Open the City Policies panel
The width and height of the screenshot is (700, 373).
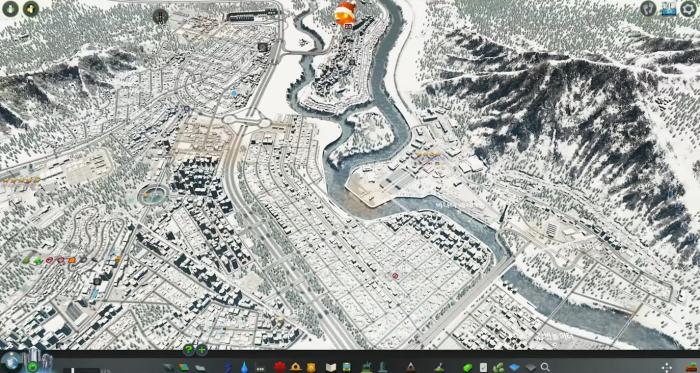click(483, 367)
